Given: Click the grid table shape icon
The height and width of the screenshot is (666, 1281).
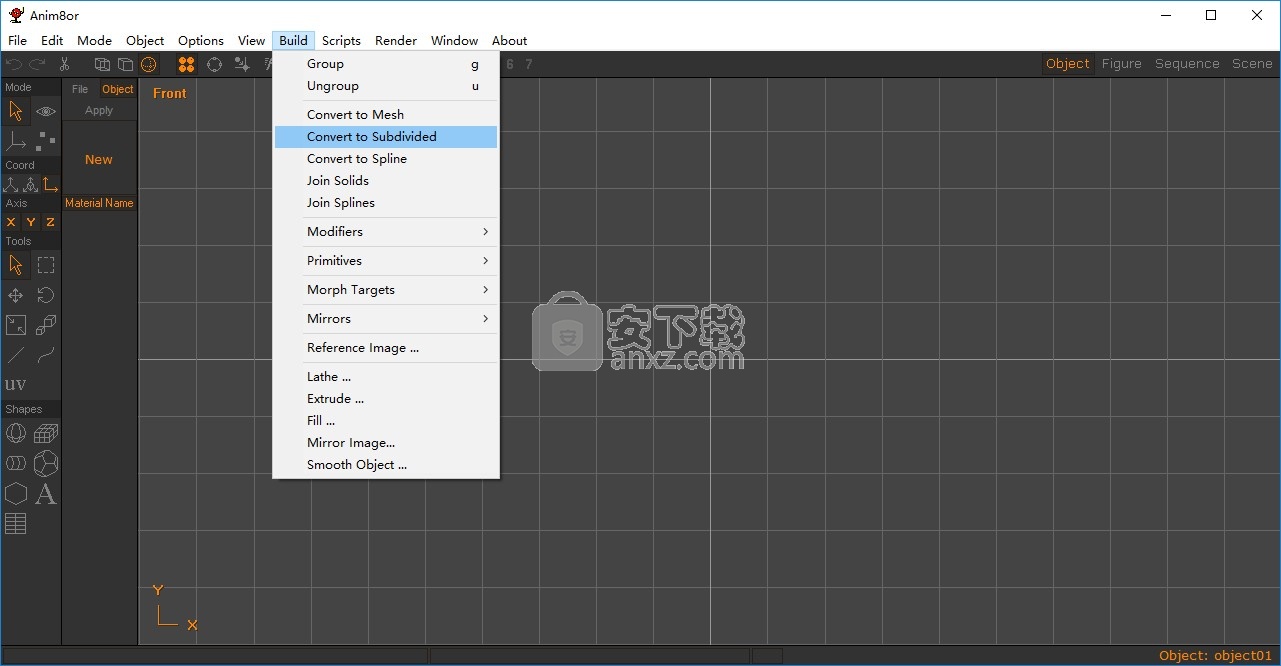Looking at the screenshot, I should tap(16, 523).
